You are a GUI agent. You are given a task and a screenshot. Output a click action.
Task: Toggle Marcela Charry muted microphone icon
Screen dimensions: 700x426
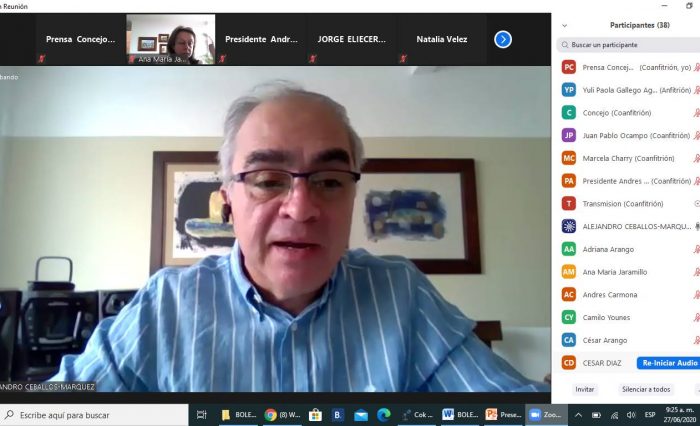point(696,158)
